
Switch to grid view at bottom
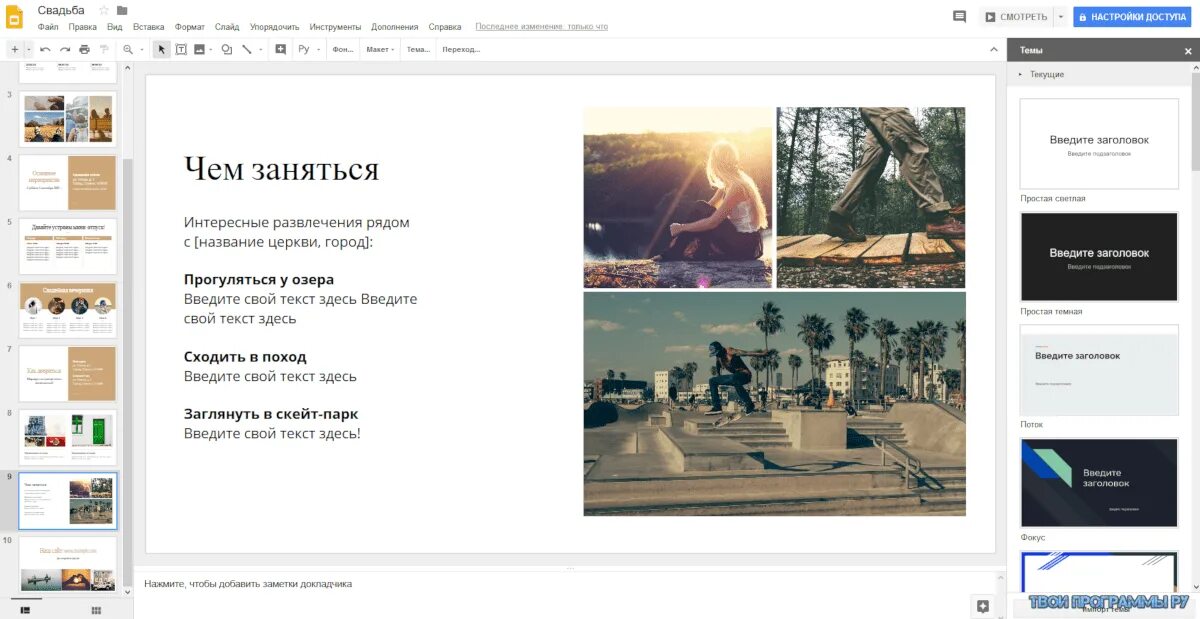(x=97, y=609)
